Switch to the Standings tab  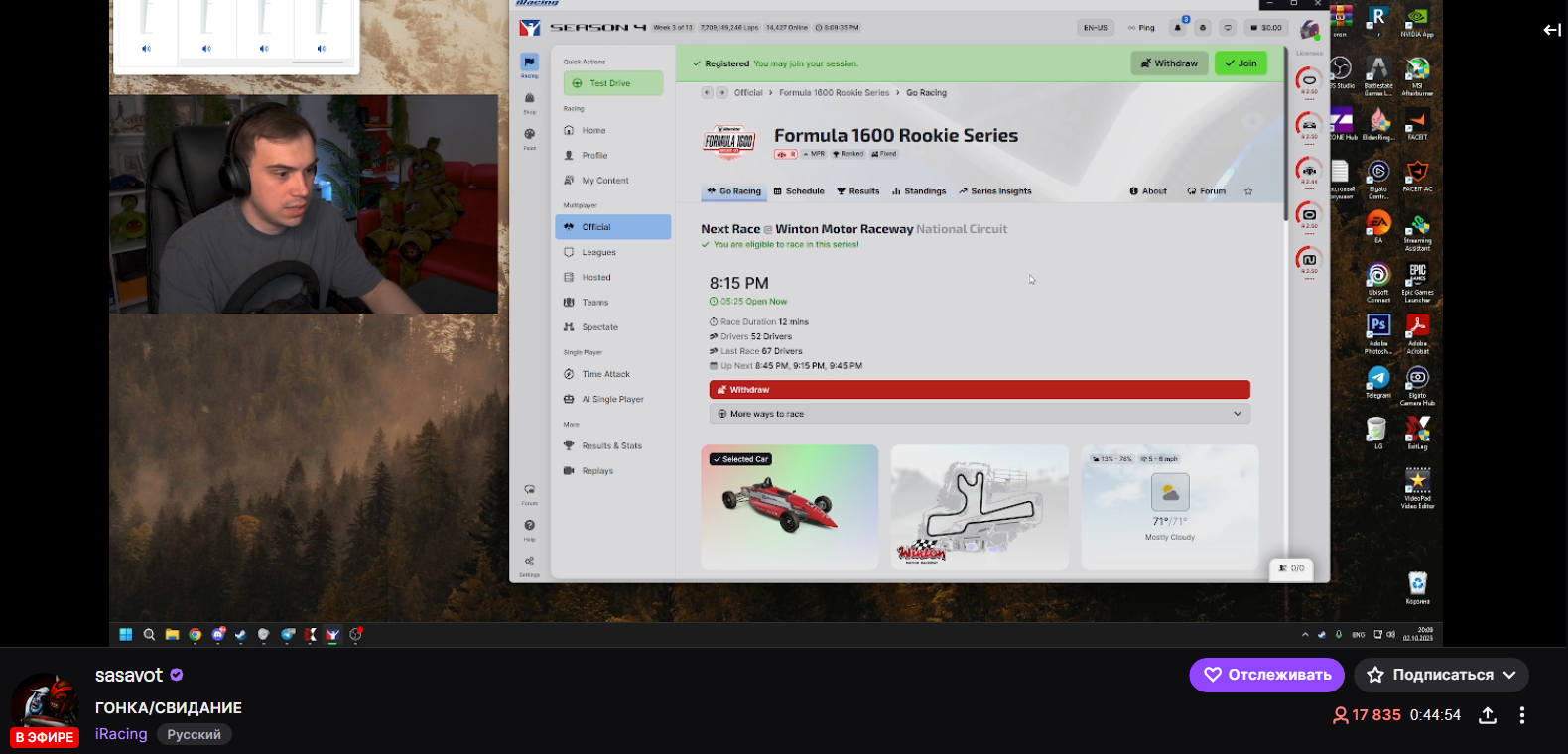(919, 191)
